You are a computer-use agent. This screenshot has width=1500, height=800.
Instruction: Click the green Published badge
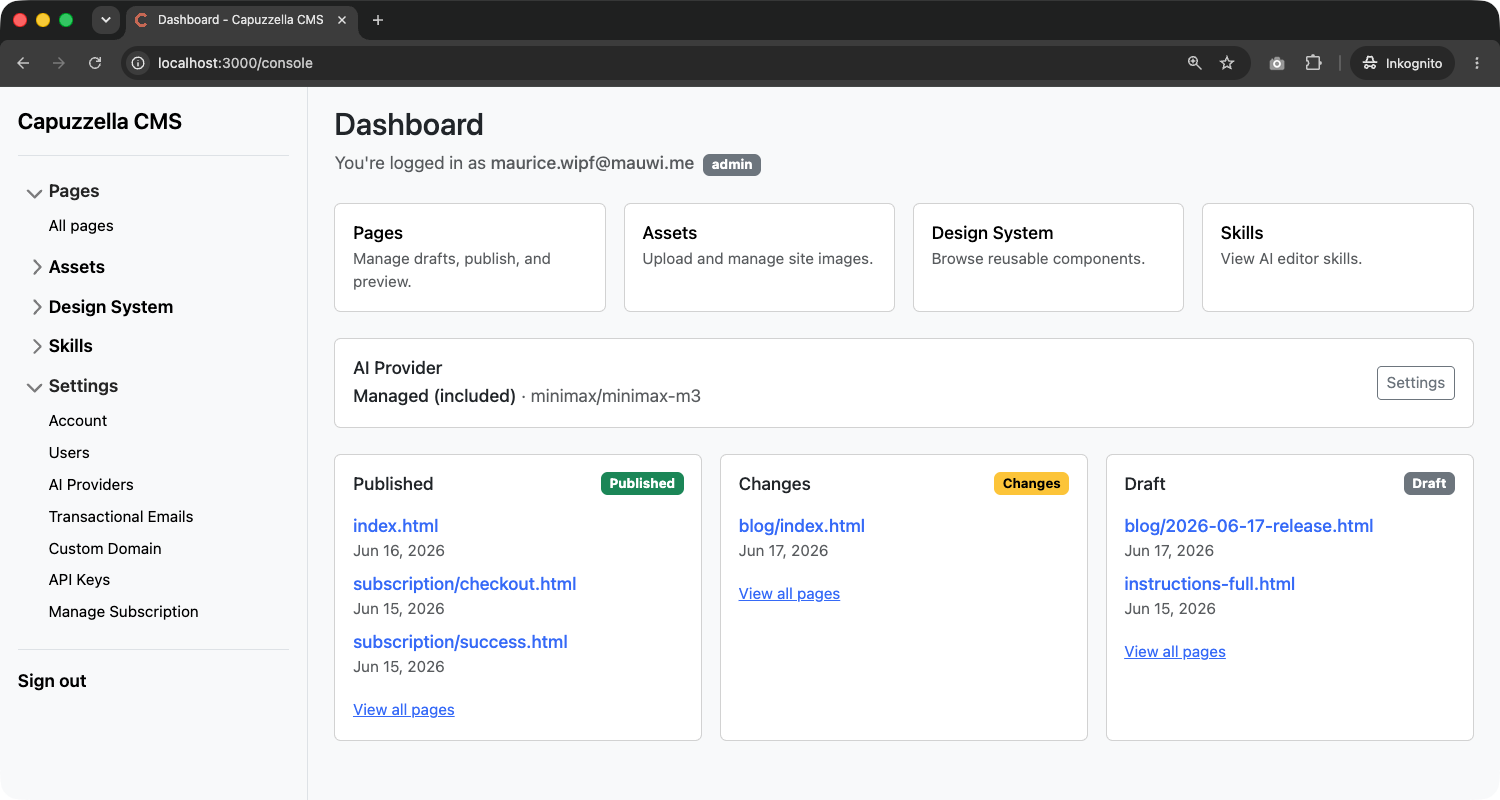point(642,484)
